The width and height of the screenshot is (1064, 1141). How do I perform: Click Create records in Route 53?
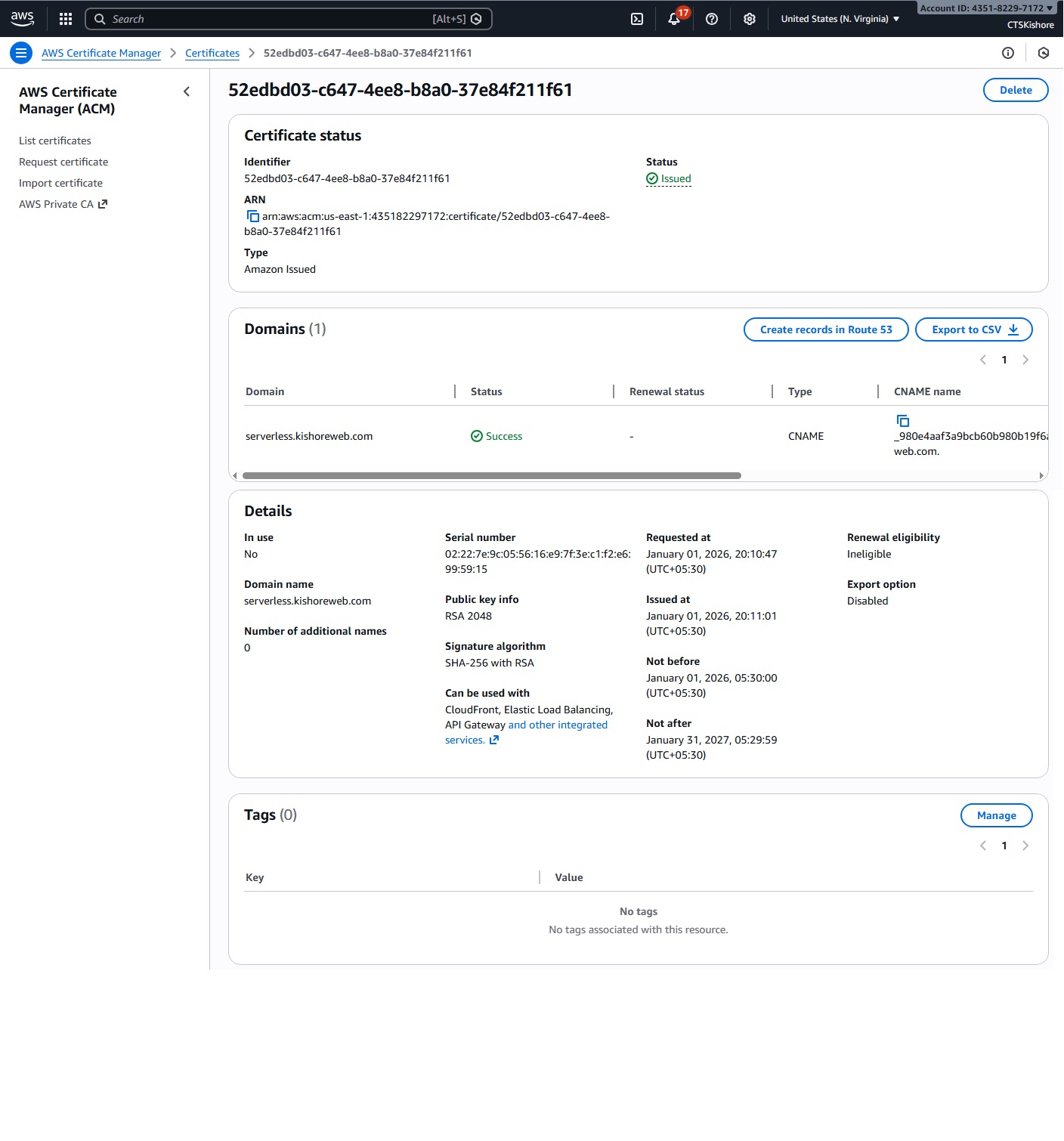[x=825, y=329]
